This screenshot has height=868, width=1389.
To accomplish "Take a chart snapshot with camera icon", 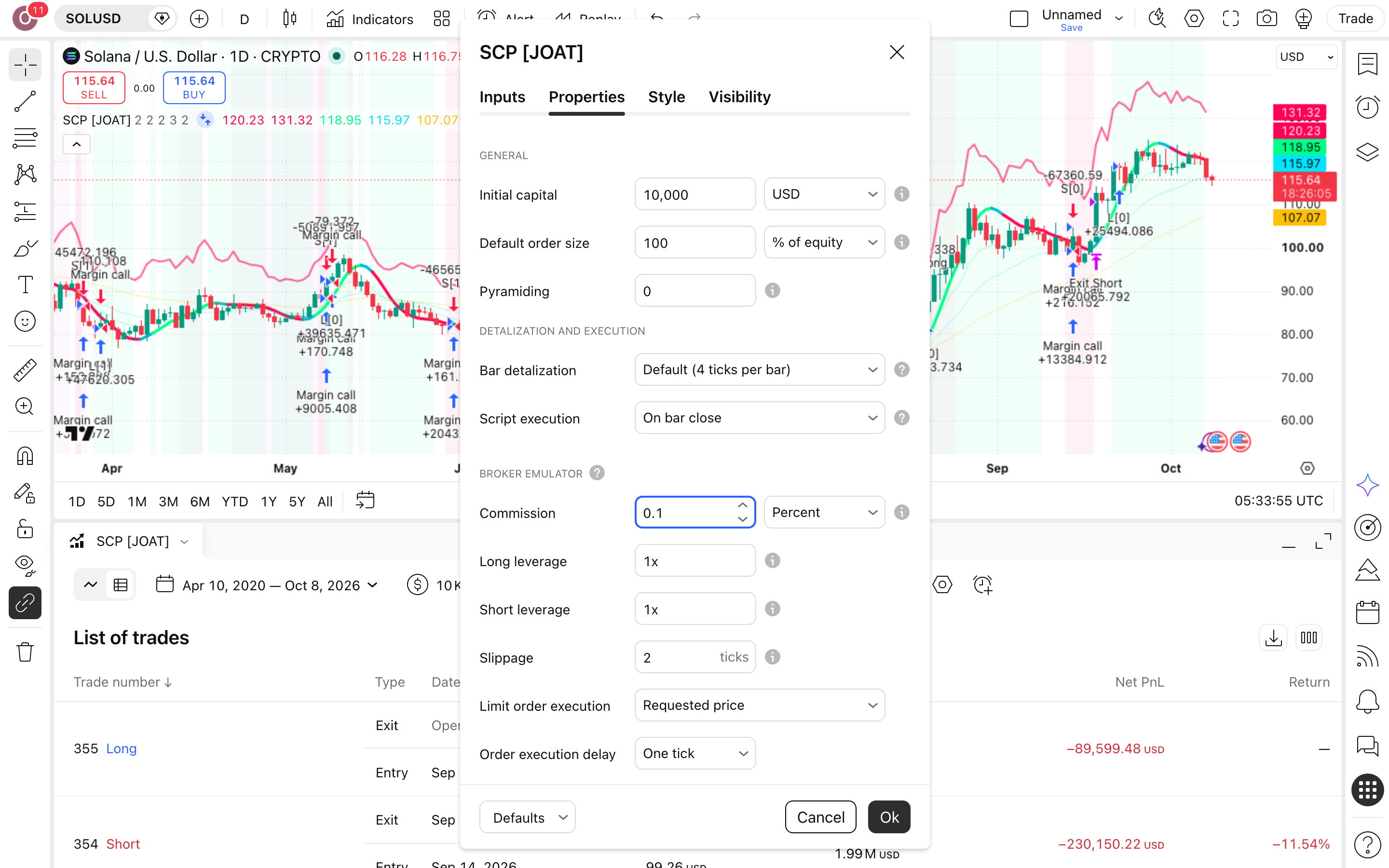I will tap(1266, 18).
